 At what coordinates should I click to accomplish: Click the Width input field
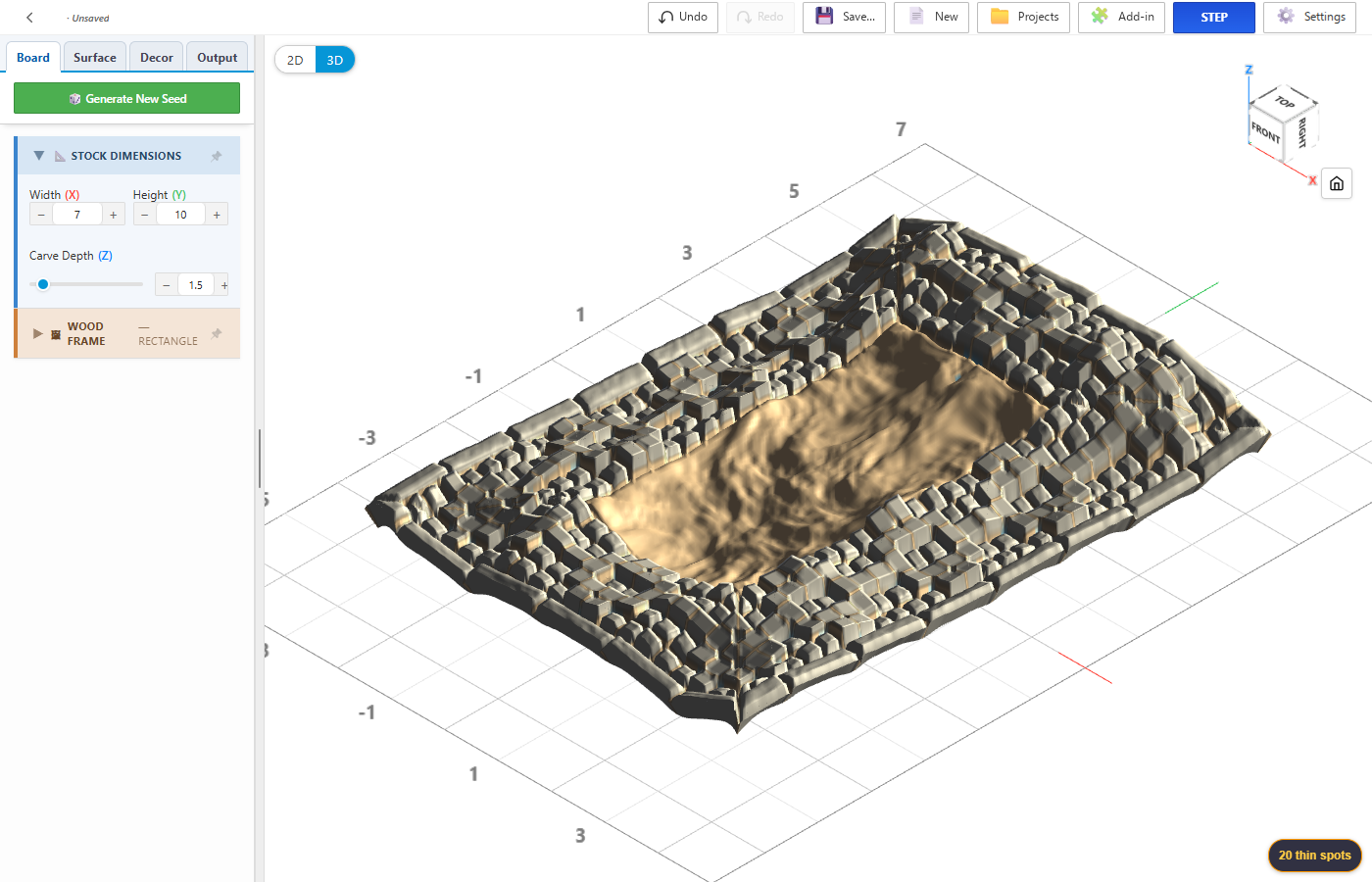click(77, 215)
